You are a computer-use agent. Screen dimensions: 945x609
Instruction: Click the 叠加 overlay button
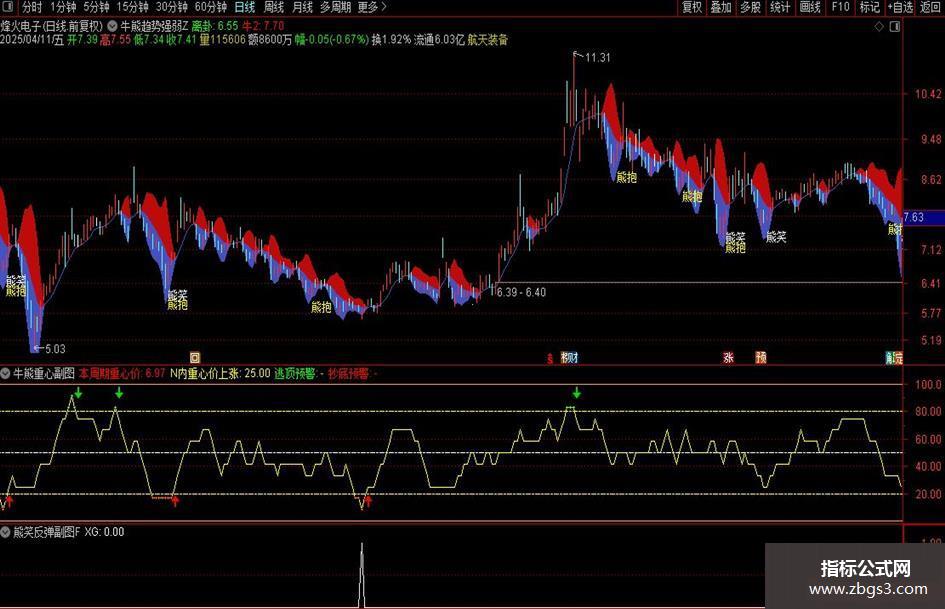tap(721, 7)
